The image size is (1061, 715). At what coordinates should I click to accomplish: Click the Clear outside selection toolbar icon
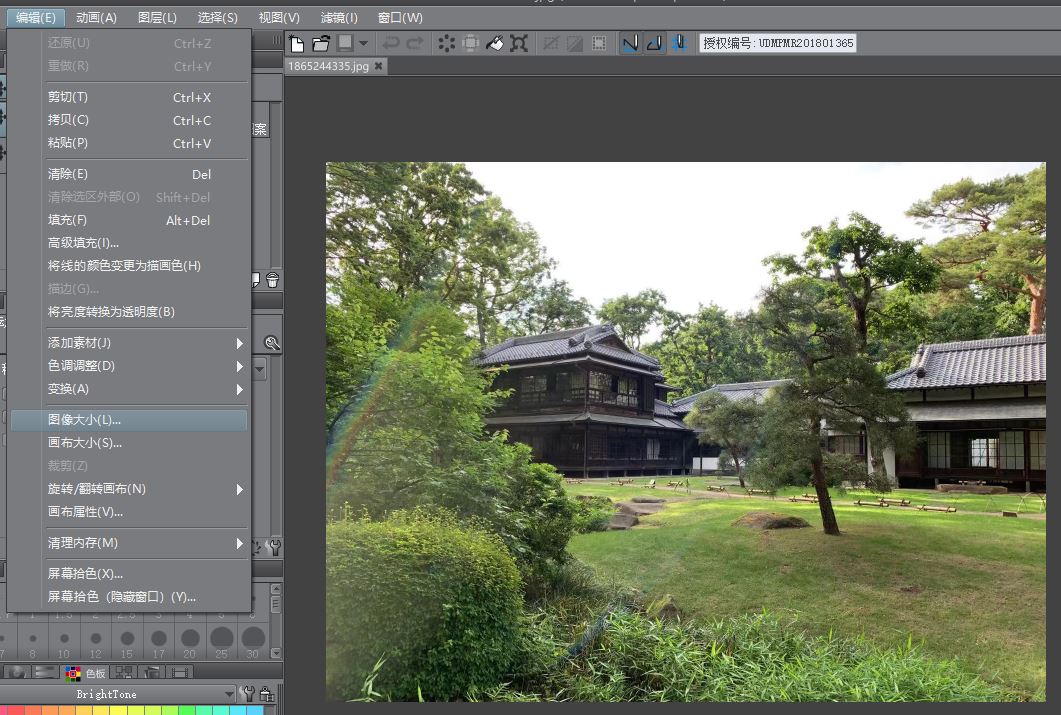[x=470, y=43]
